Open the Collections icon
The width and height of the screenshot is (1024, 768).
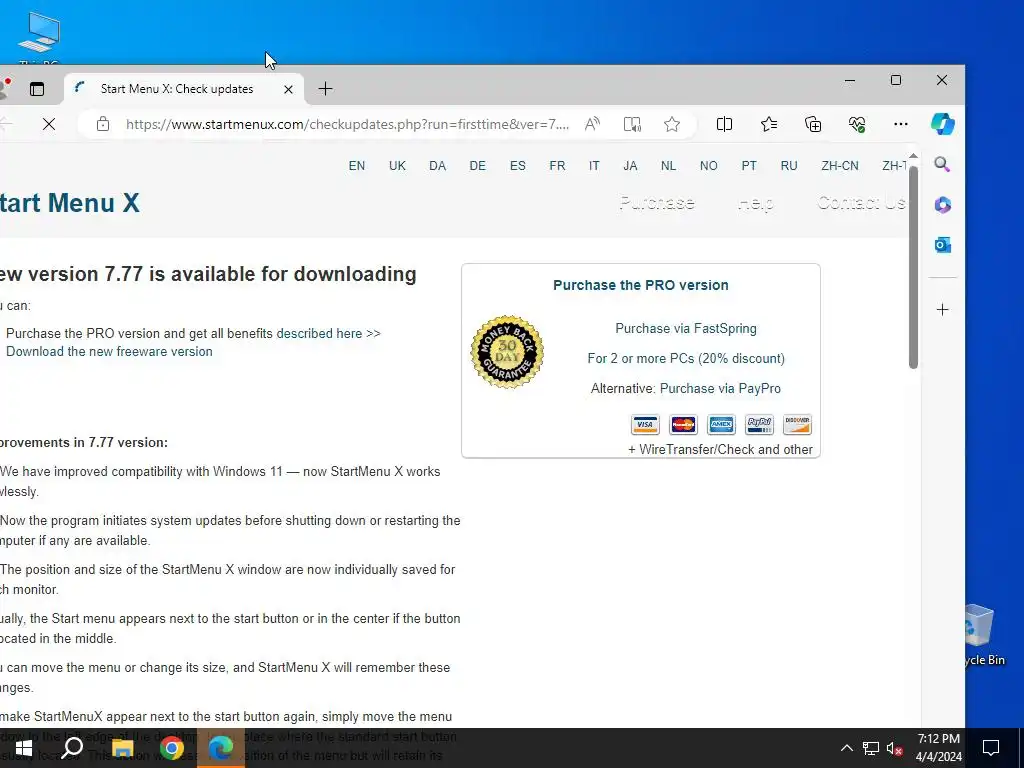coord(813,124)
